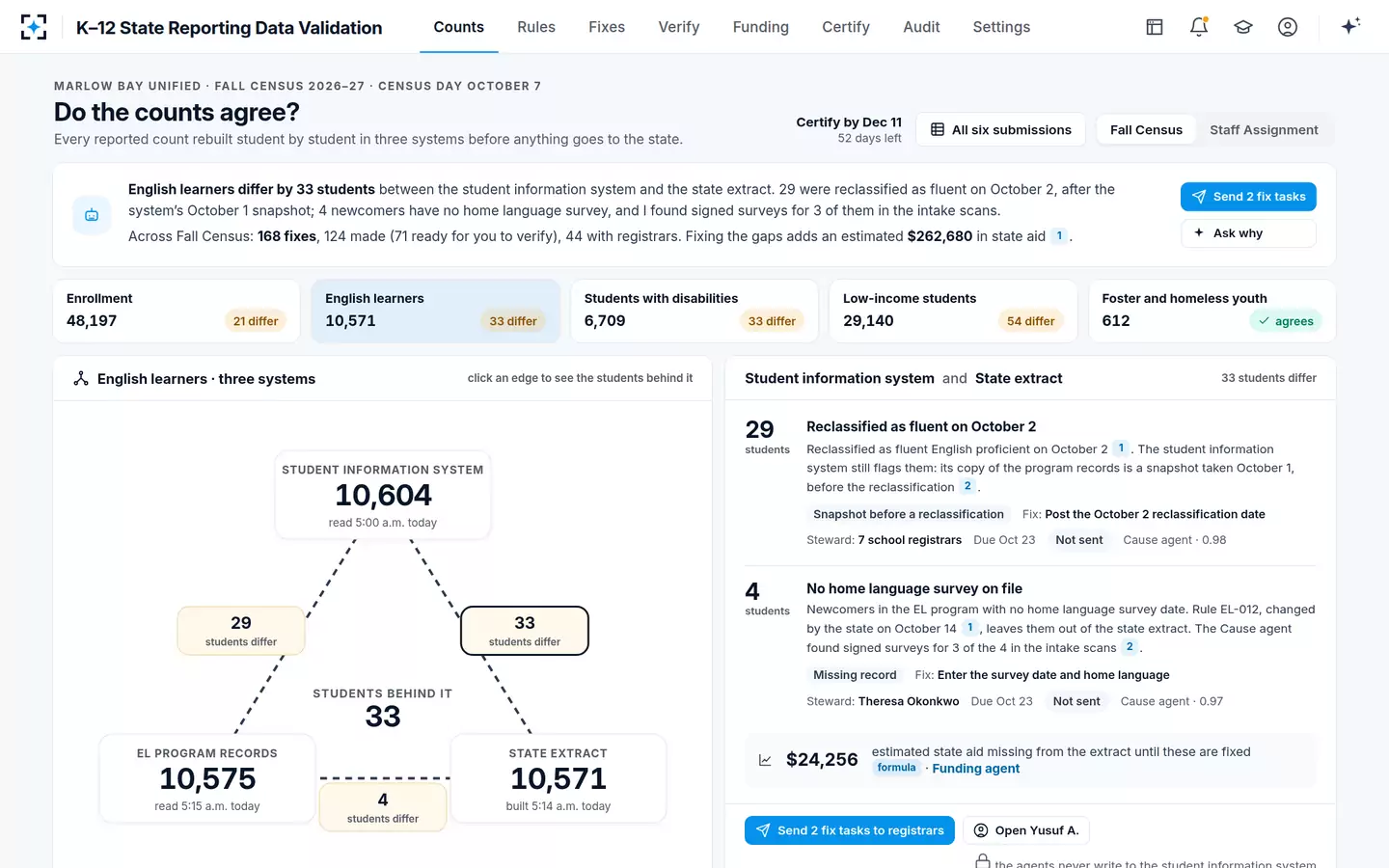Switch to the Certify tab
Viewport: 1389px width, 868px height.
click(x=846, y=27)
